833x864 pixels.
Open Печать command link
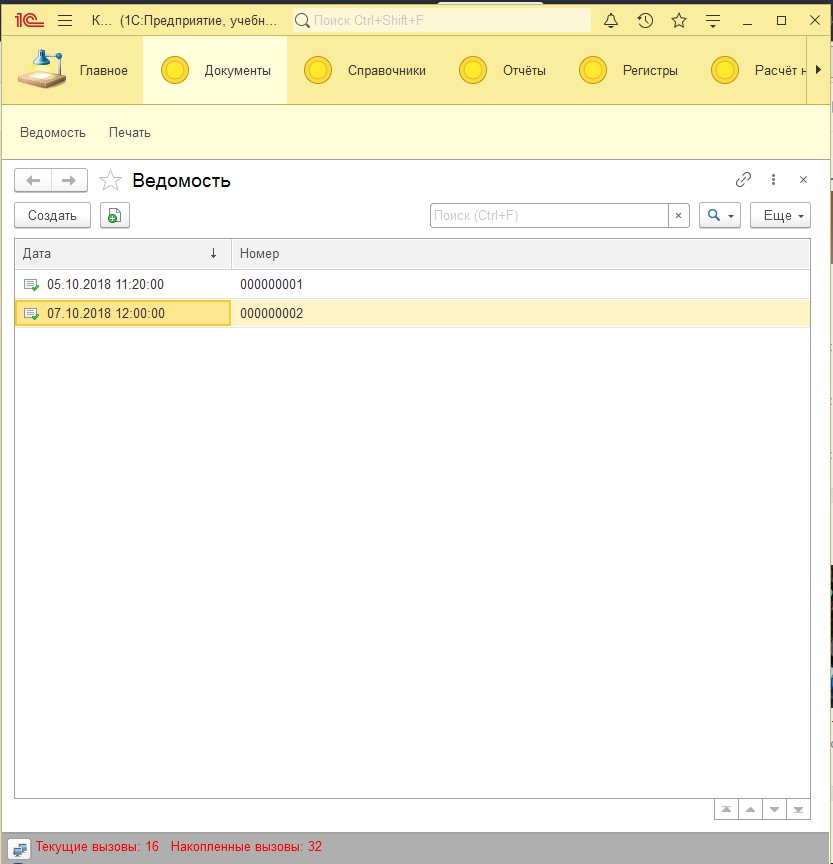pos(129,132)
